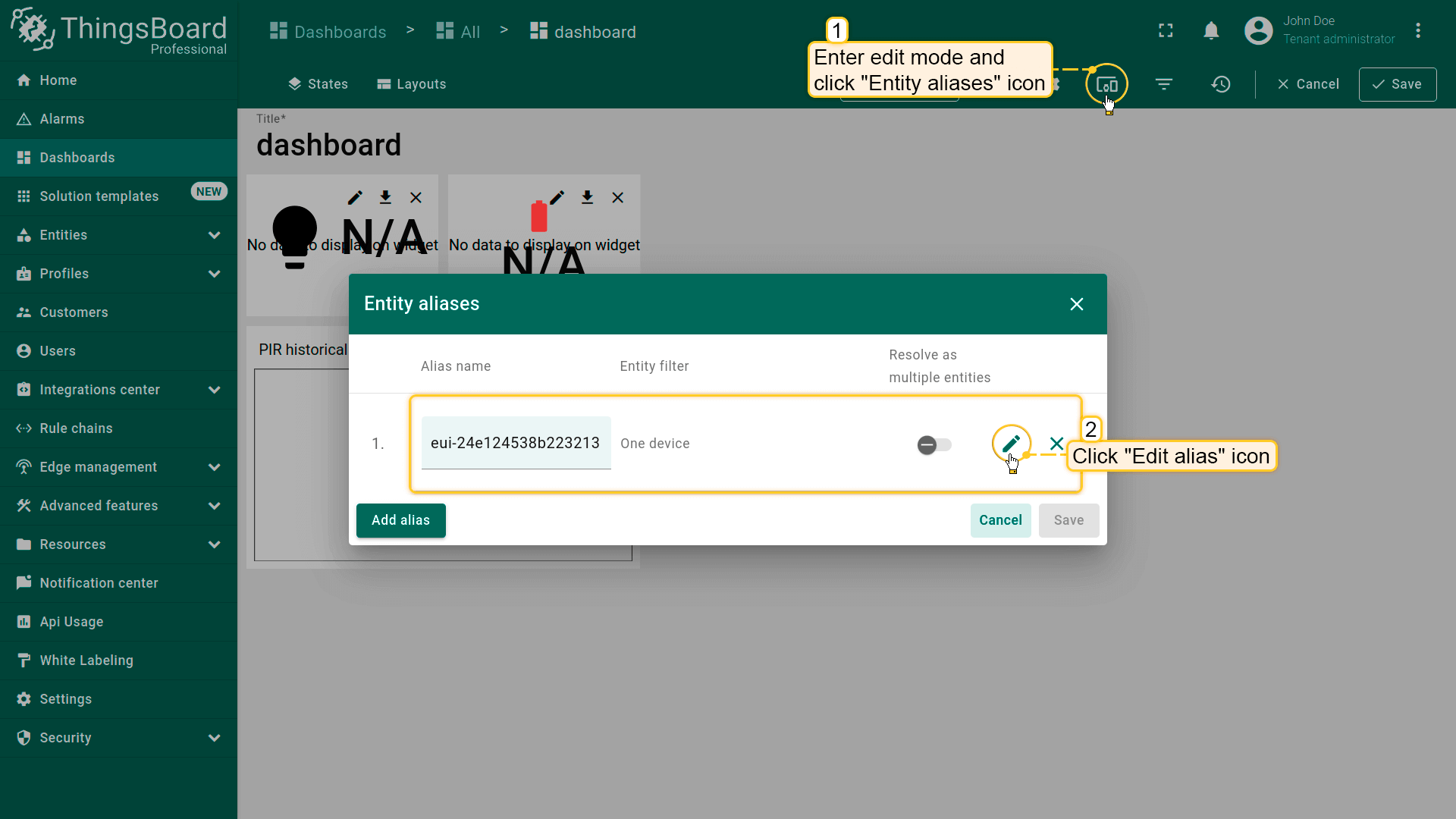
Task: Remove the alias with the X icon
Action: 1056,444
